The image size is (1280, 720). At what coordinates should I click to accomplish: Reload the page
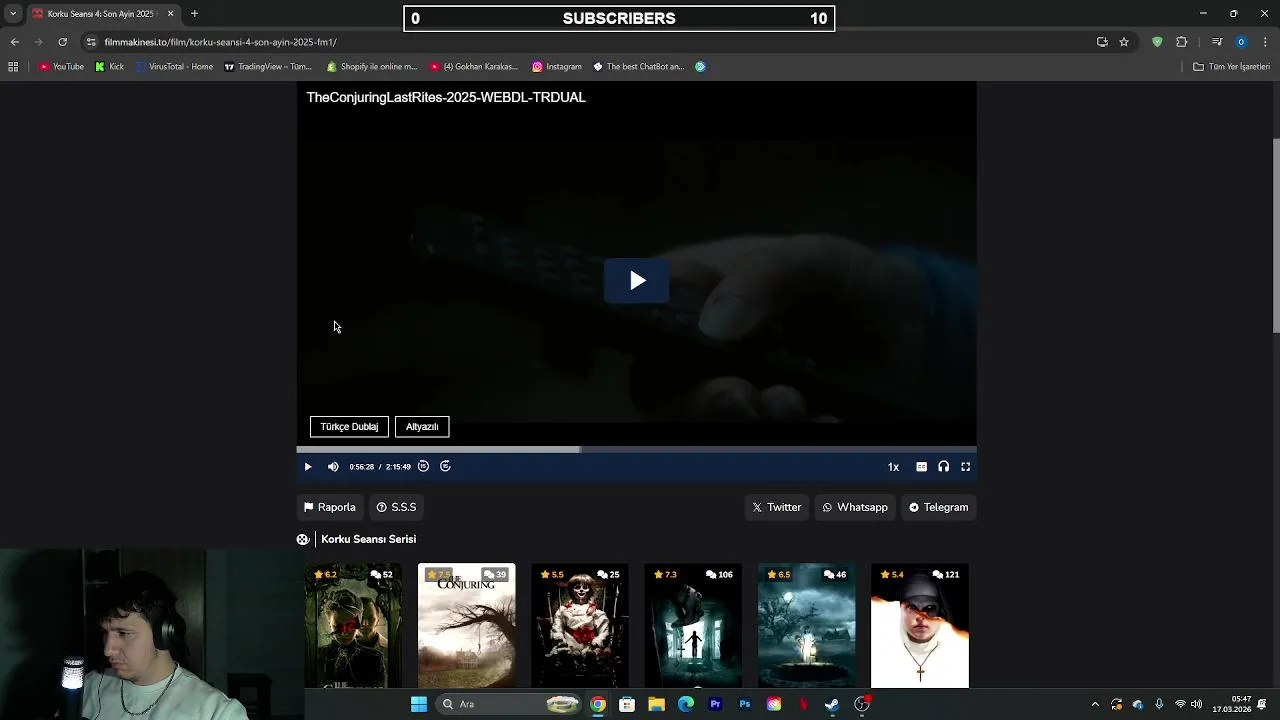[62, 42]
